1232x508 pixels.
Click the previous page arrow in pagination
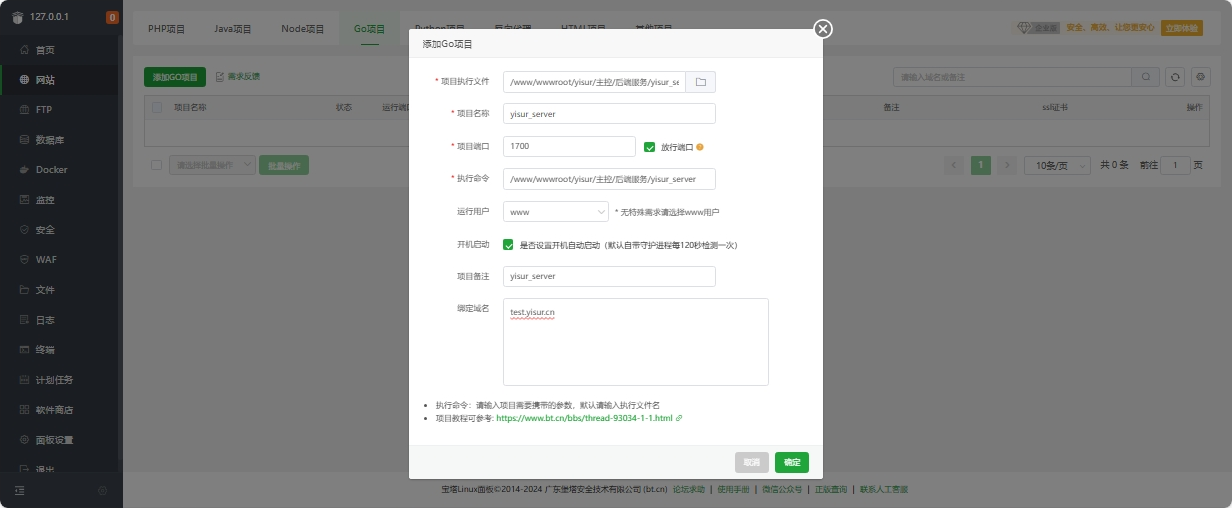954,165
